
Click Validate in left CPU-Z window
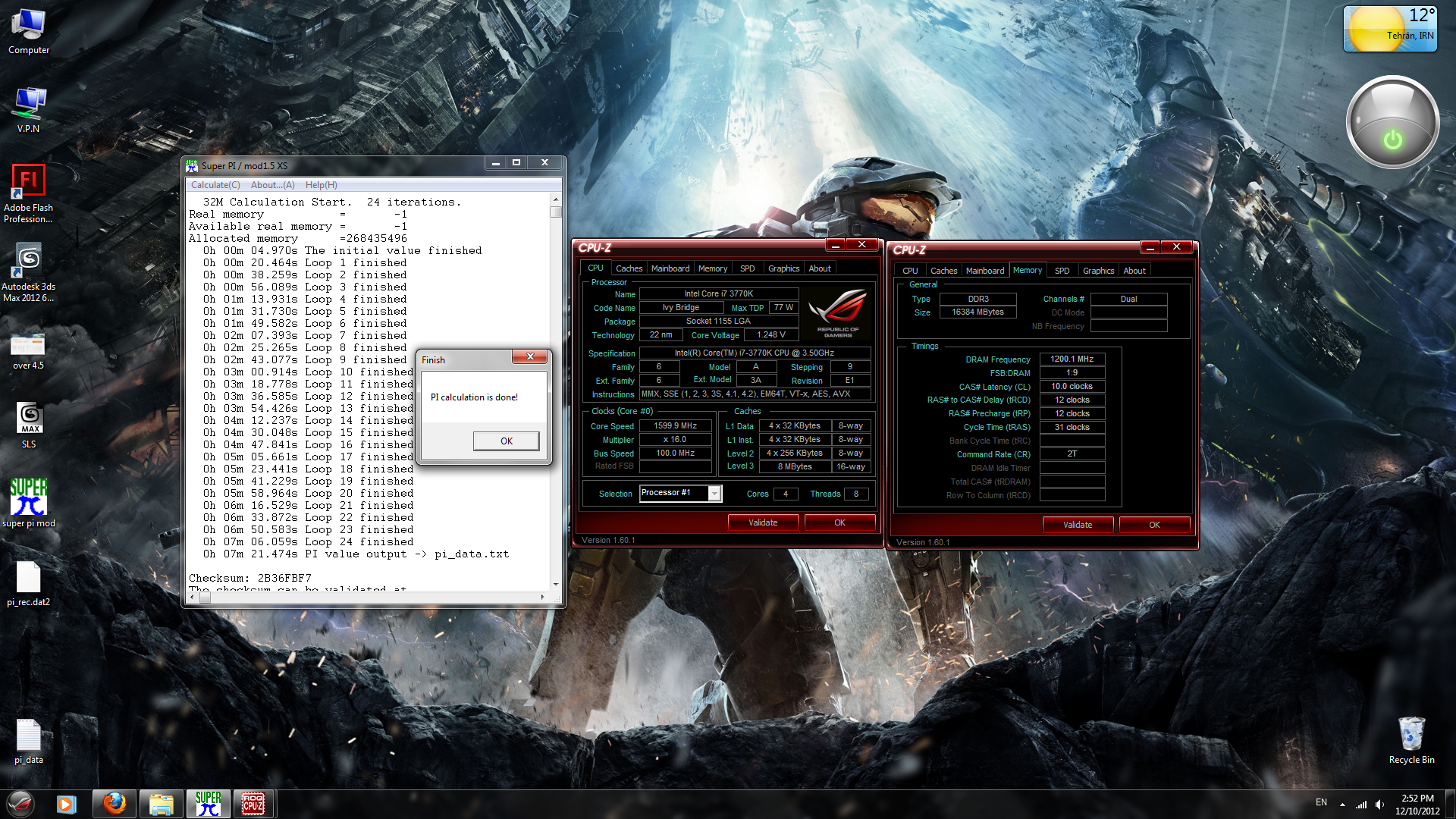point(763,522)
